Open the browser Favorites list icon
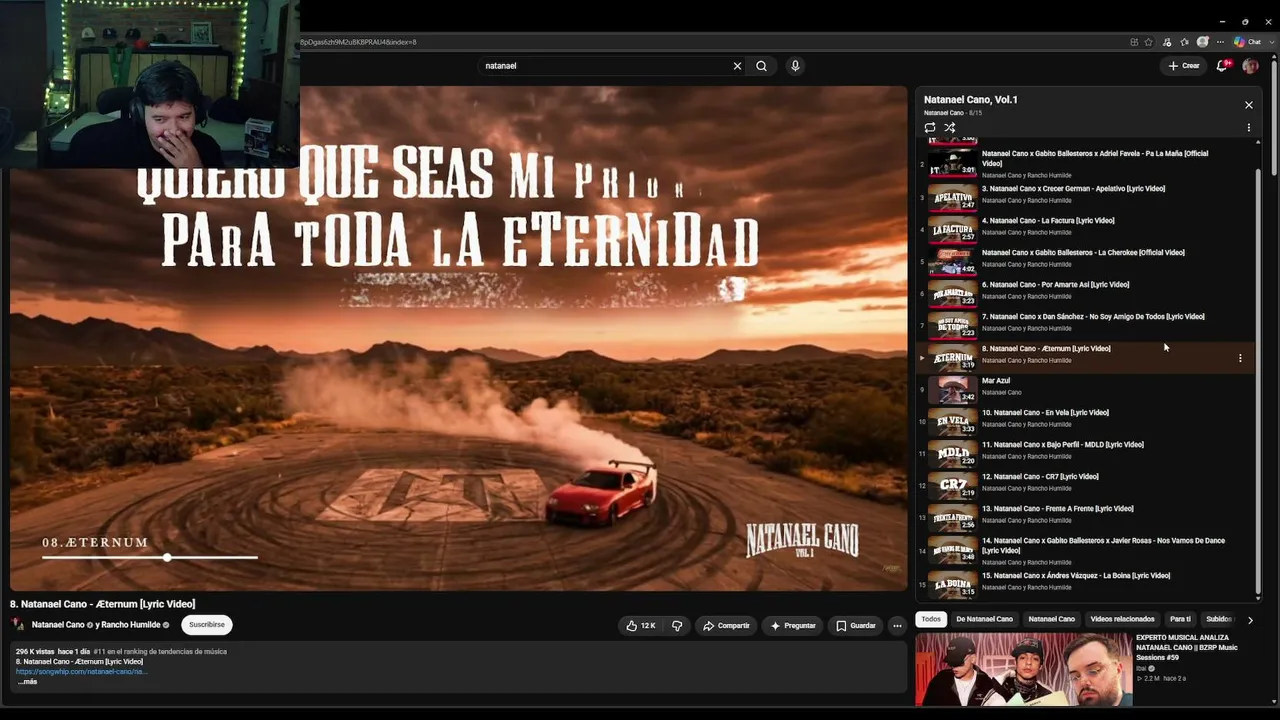The width and height of the screenshot is (1280, 720). pyautogui.click(x=1184, y=42)
